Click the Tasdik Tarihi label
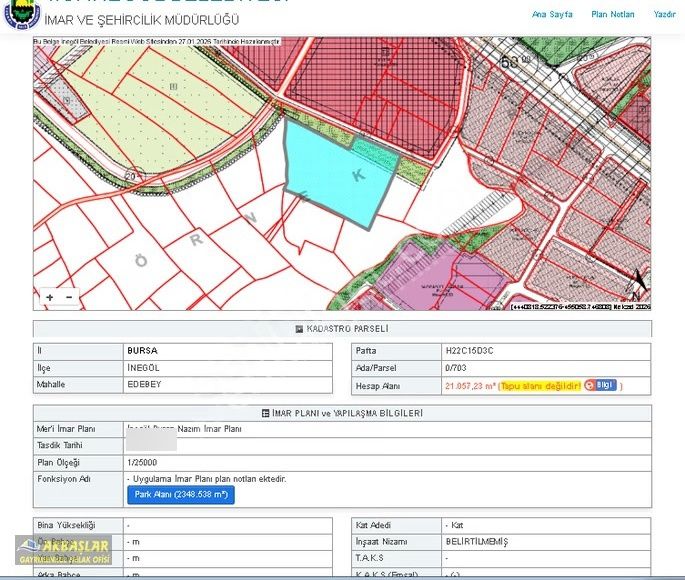Viewport: 685px width, 580px height. [60, 445]
